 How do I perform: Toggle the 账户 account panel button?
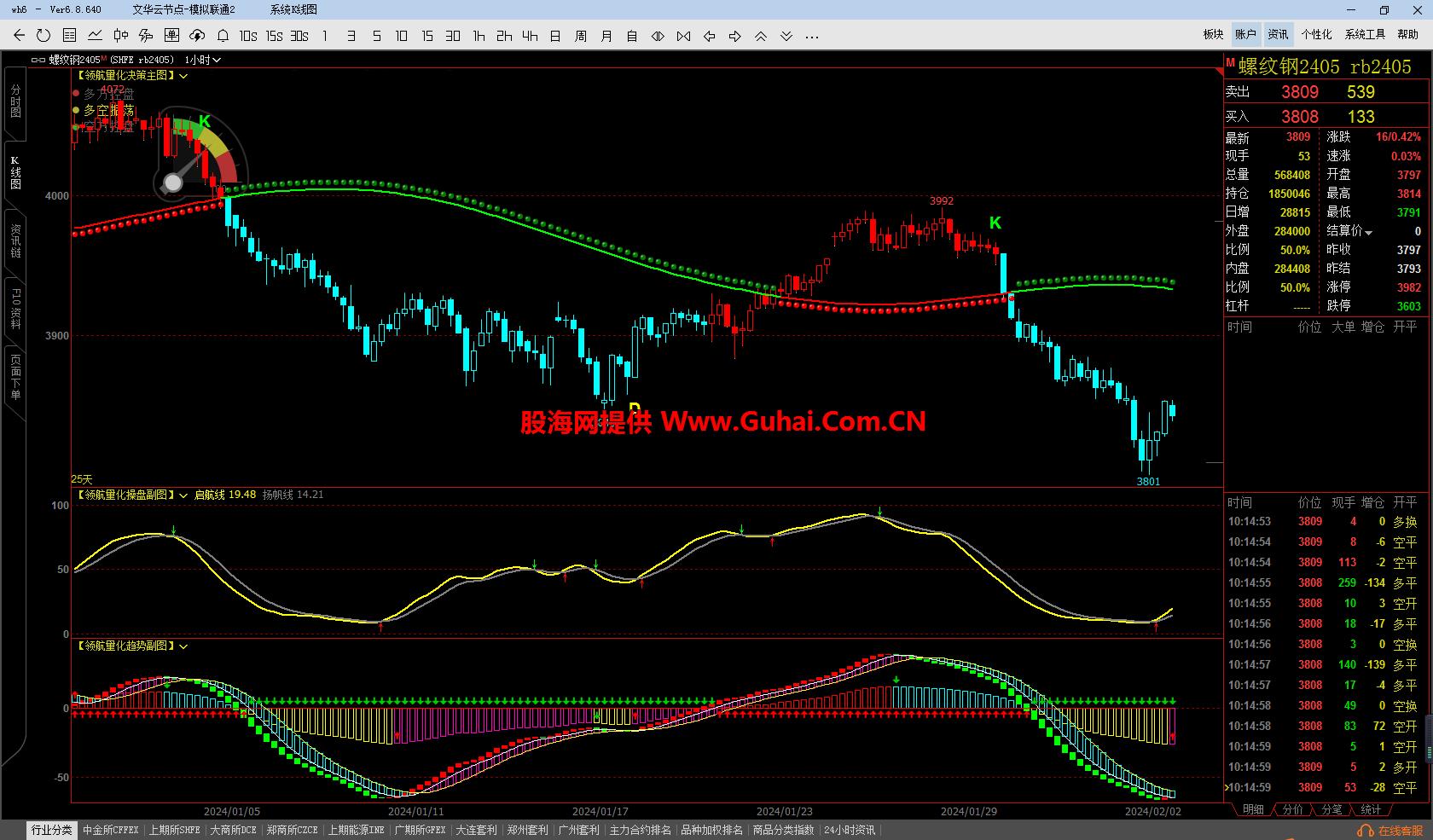tap(1245, 34)
